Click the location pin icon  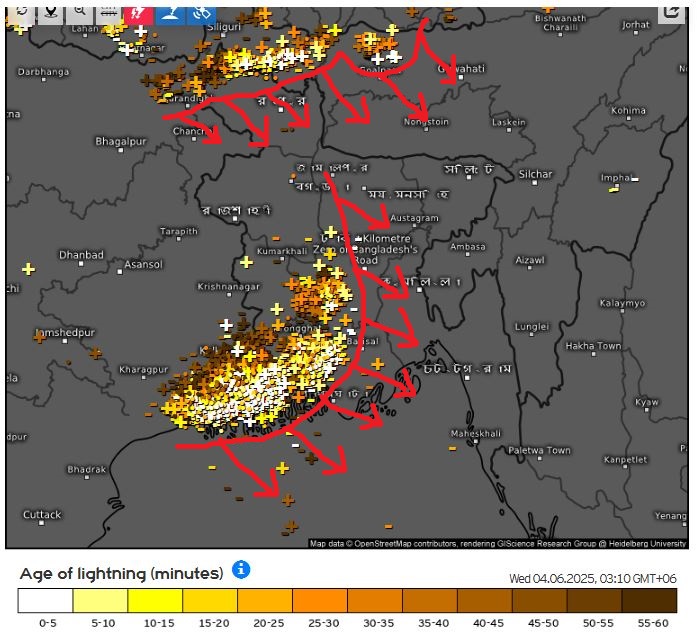pos(50,12)
